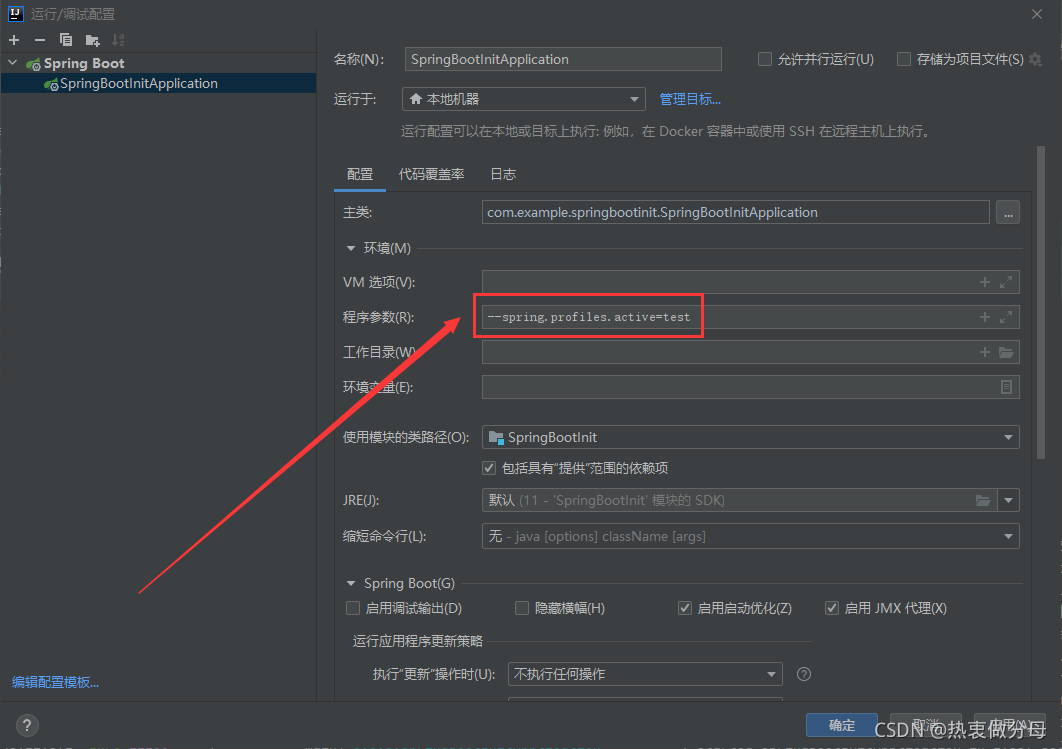This screenshot has height=749, width=1062.
Task: Open shorten command line dropdown
Action: [x=750, y=536]
